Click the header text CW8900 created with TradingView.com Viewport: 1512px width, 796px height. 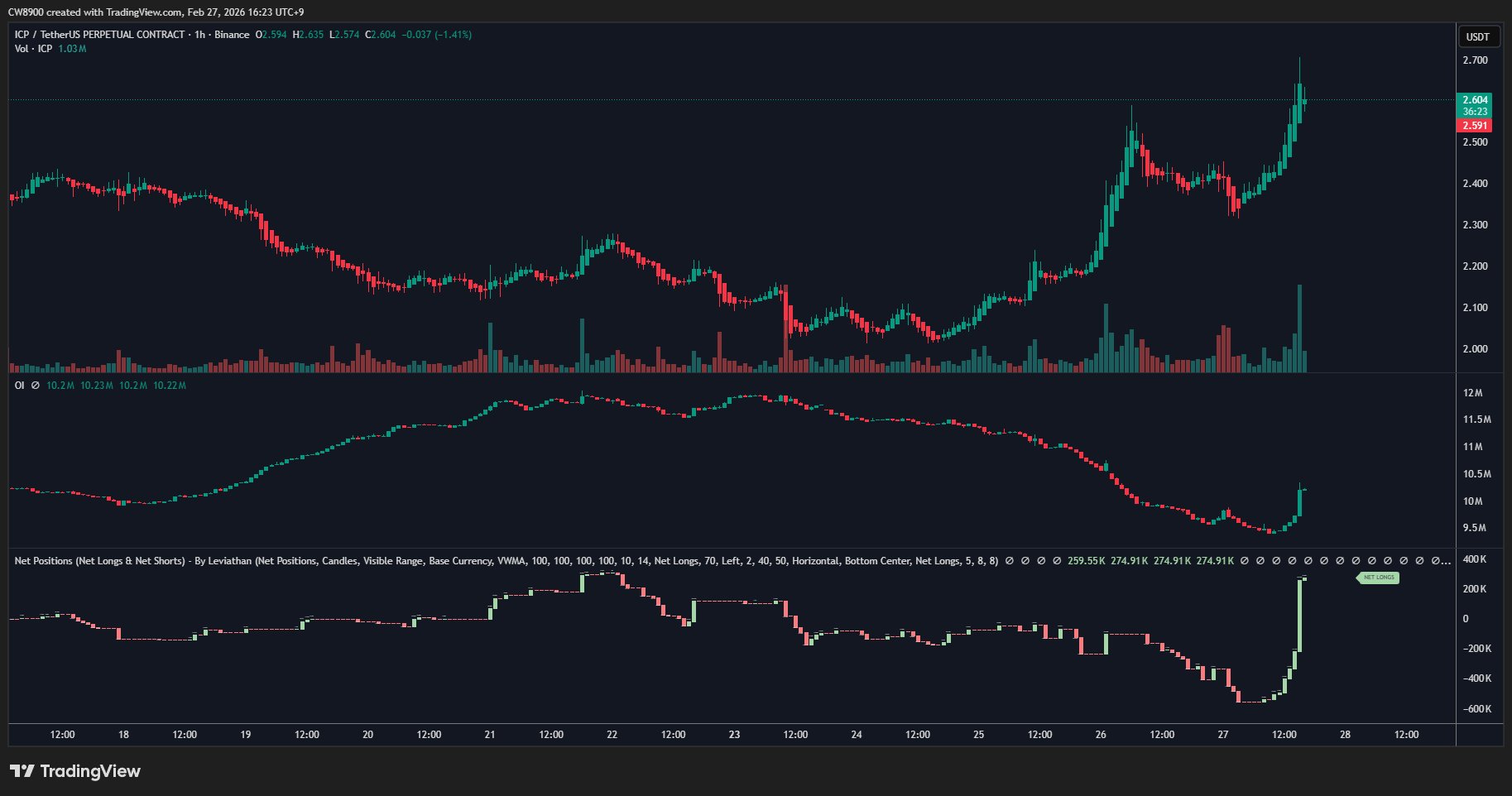point(95,12)
